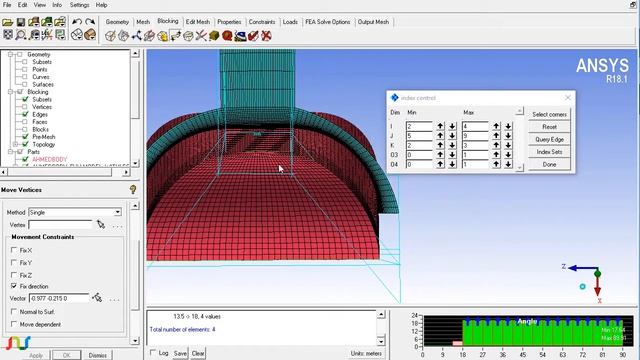The height and width of the screenshot is (360, 640).
Task: Enable the Fix X checkbox
Action: 13,250
